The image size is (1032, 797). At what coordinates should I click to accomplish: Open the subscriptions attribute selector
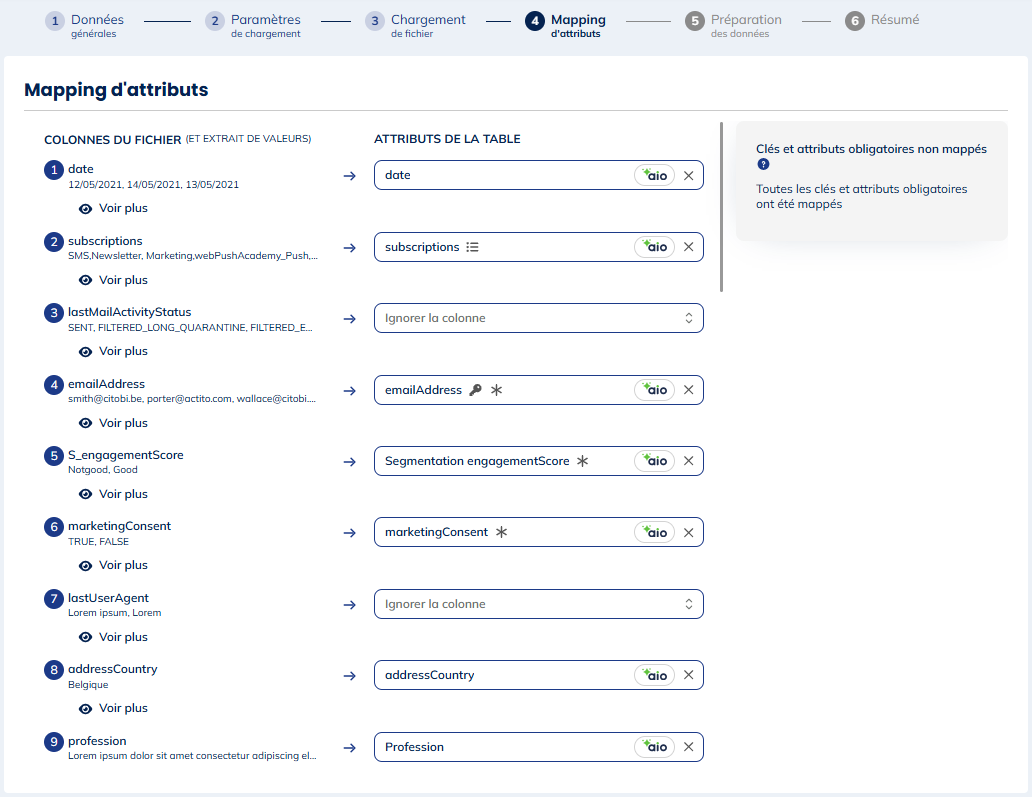point(500,247)
